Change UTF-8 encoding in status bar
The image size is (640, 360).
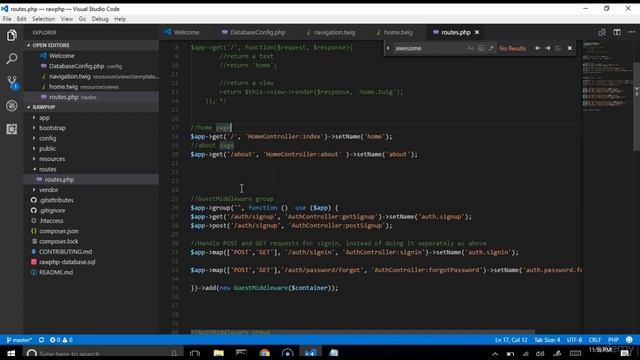point(574,340)
